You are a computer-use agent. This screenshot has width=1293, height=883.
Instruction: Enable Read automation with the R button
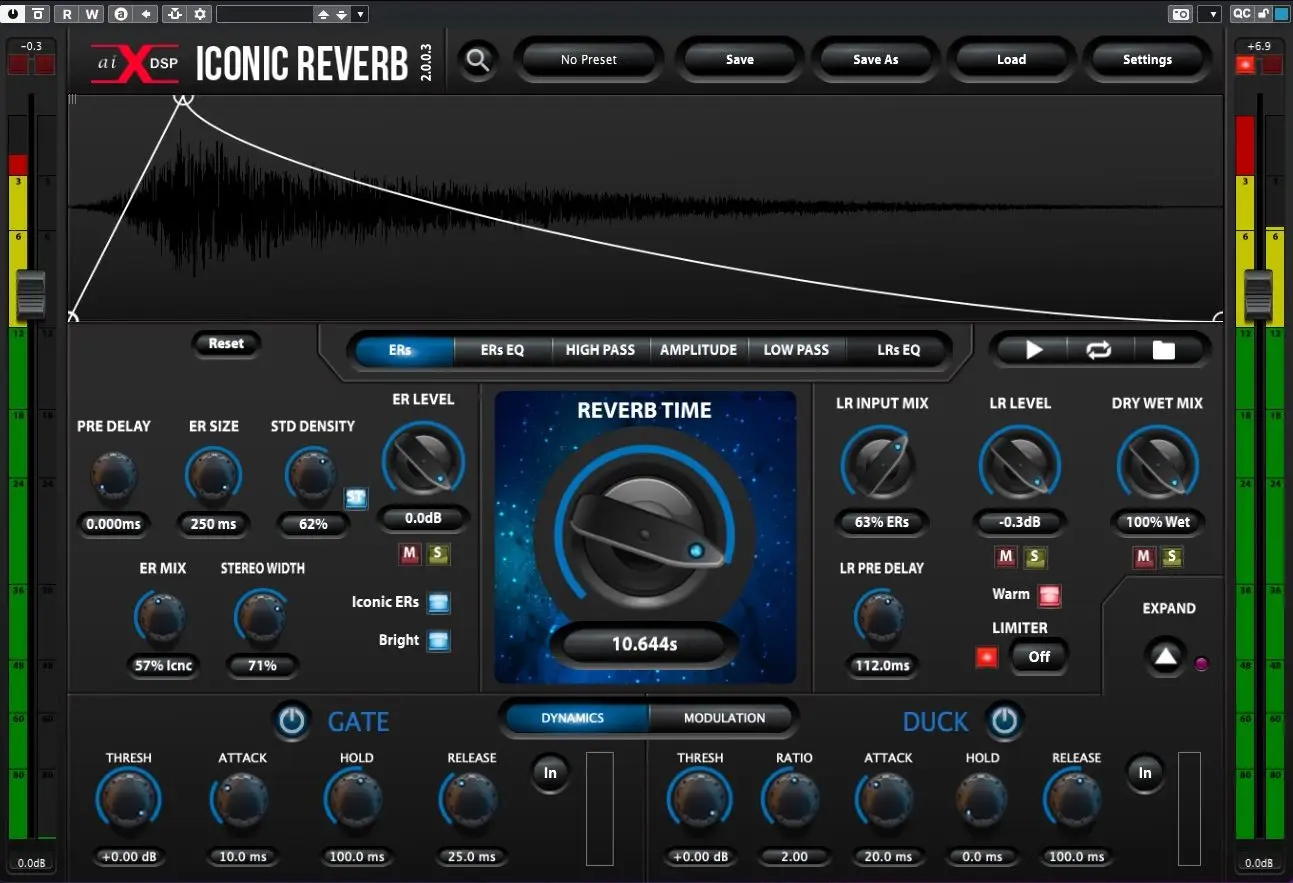click(x=66, y=14)
